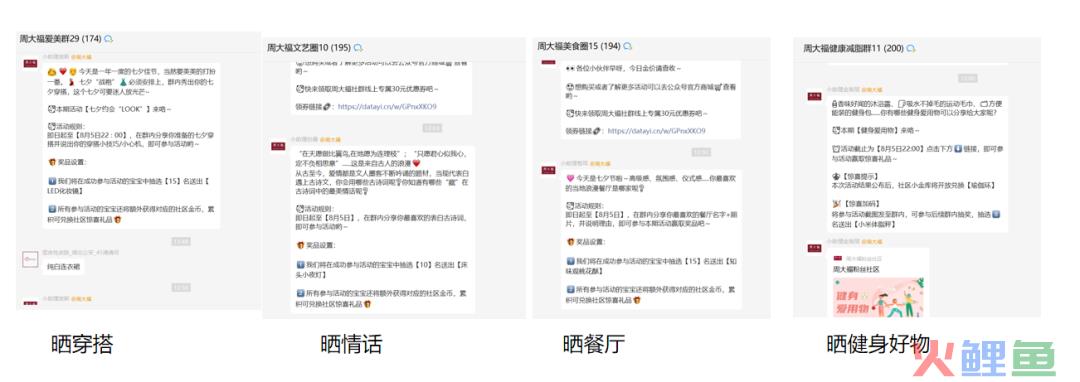
Task: Open sender avatar beside the 七夕节 restaurant message
Action: pyautogui.click(x=548, y=170)
